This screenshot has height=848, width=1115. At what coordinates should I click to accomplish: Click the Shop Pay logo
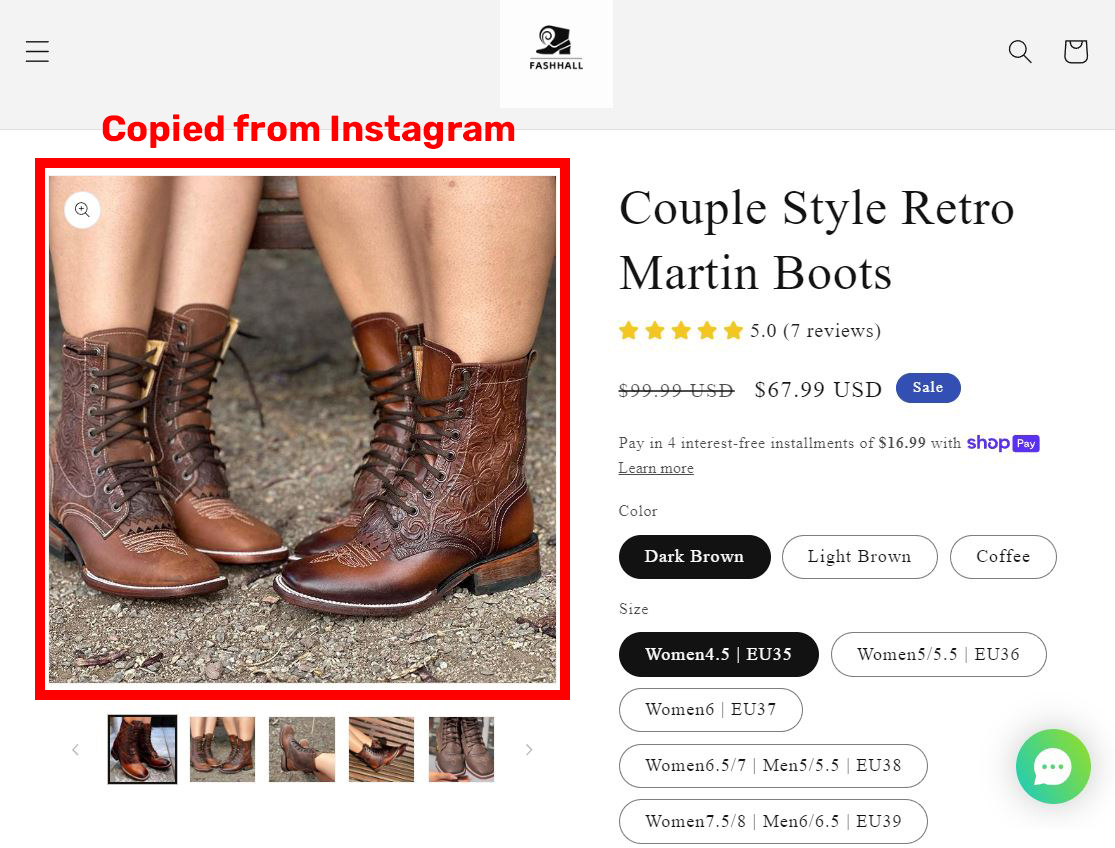[x=1003, y=443]
